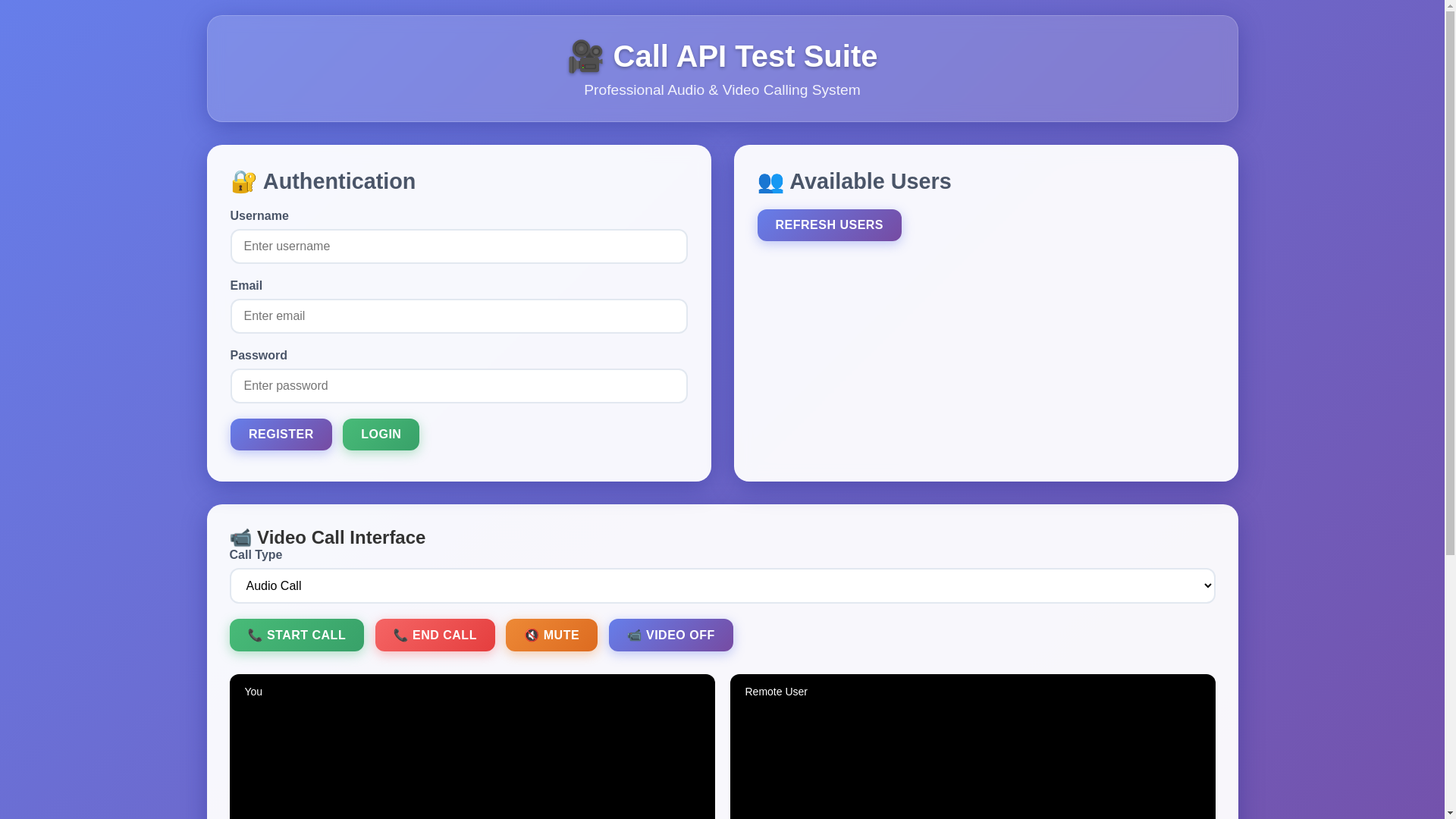Screen dimensions: 1456x819
Task: Focus the Password input field
Action: coord(459,386)
